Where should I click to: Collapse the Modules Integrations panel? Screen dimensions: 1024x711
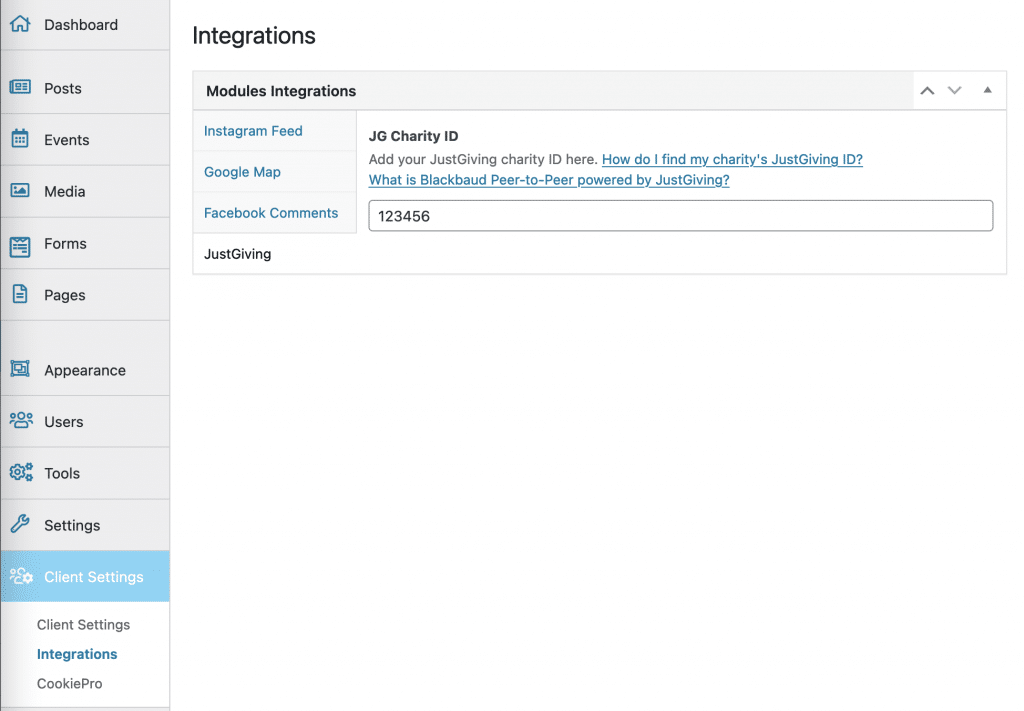[987, 91]
